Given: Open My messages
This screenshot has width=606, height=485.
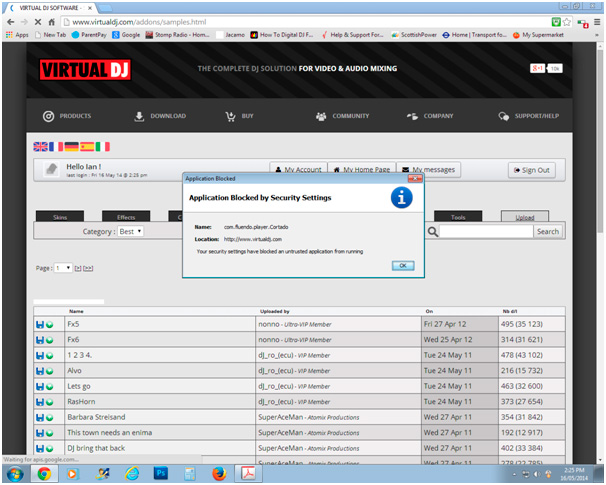Looking at the screenshot, I should pyautogui.click(x=429, y=169).
